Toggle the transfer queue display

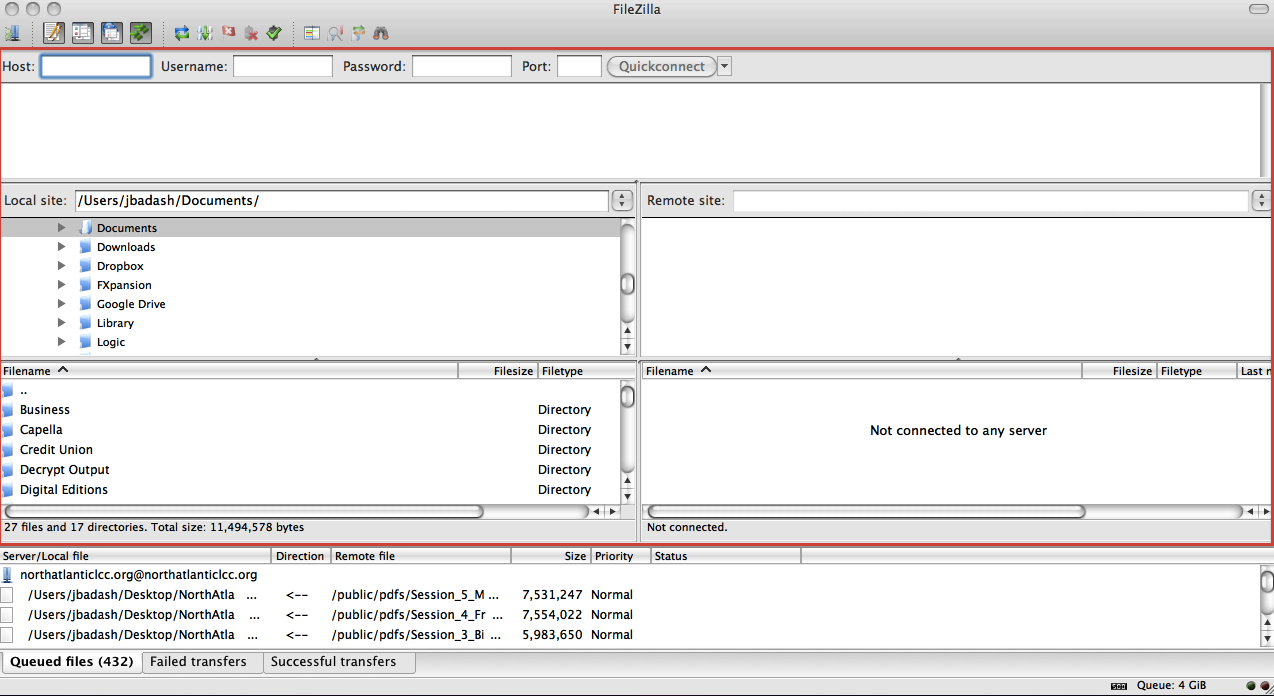140,33
